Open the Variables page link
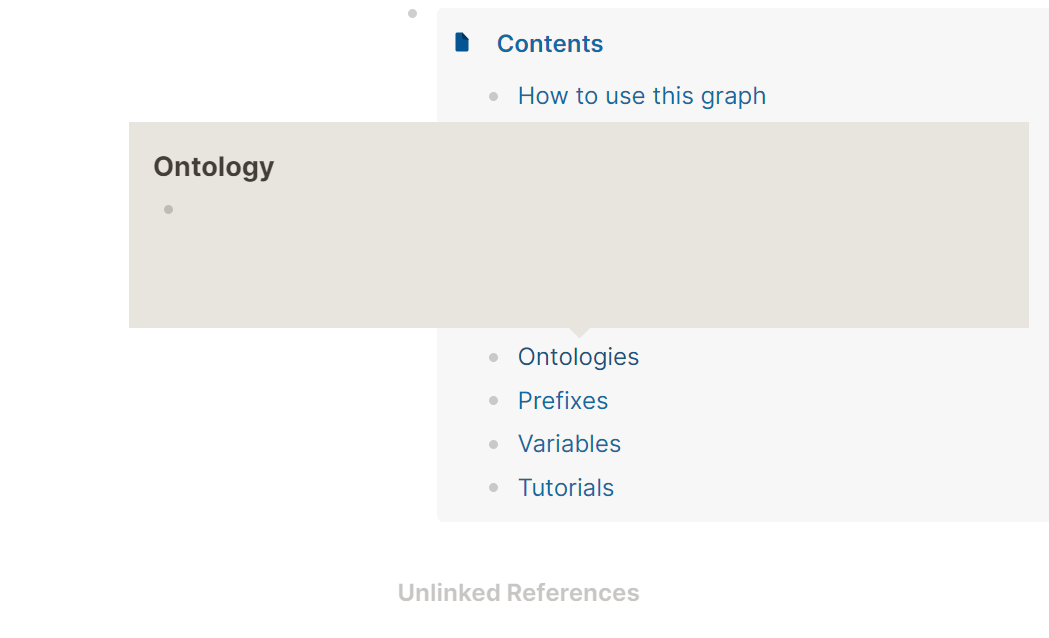The width and height of the screenshot is (1049, 638). [x=569, y=444]
